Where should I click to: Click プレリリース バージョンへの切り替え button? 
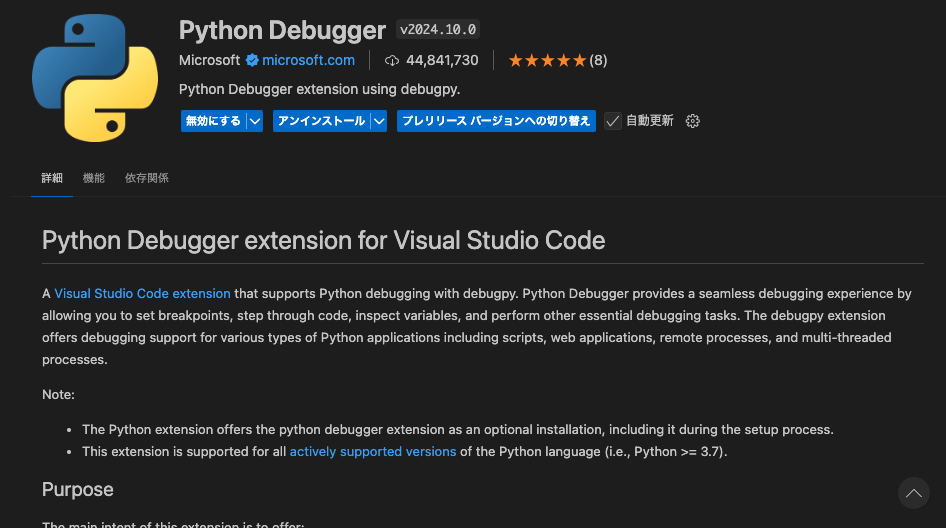pyautogui.click(x=496, y=121)
